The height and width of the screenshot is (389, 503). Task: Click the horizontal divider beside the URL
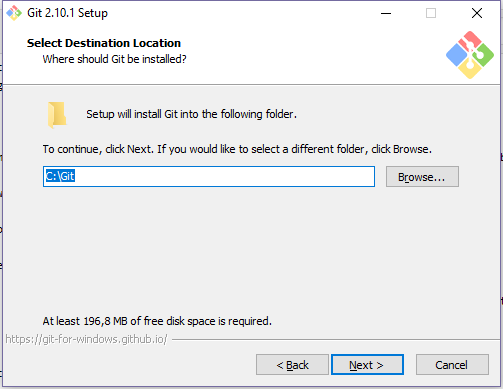click(x=336, y=340)
